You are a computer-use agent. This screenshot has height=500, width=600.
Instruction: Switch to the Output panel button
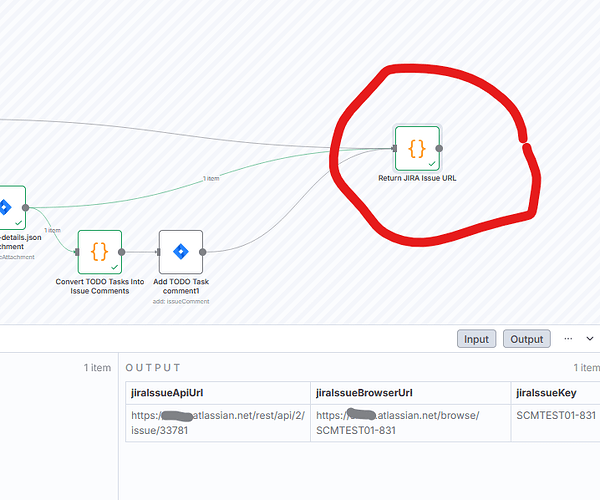tap(527, 339)
